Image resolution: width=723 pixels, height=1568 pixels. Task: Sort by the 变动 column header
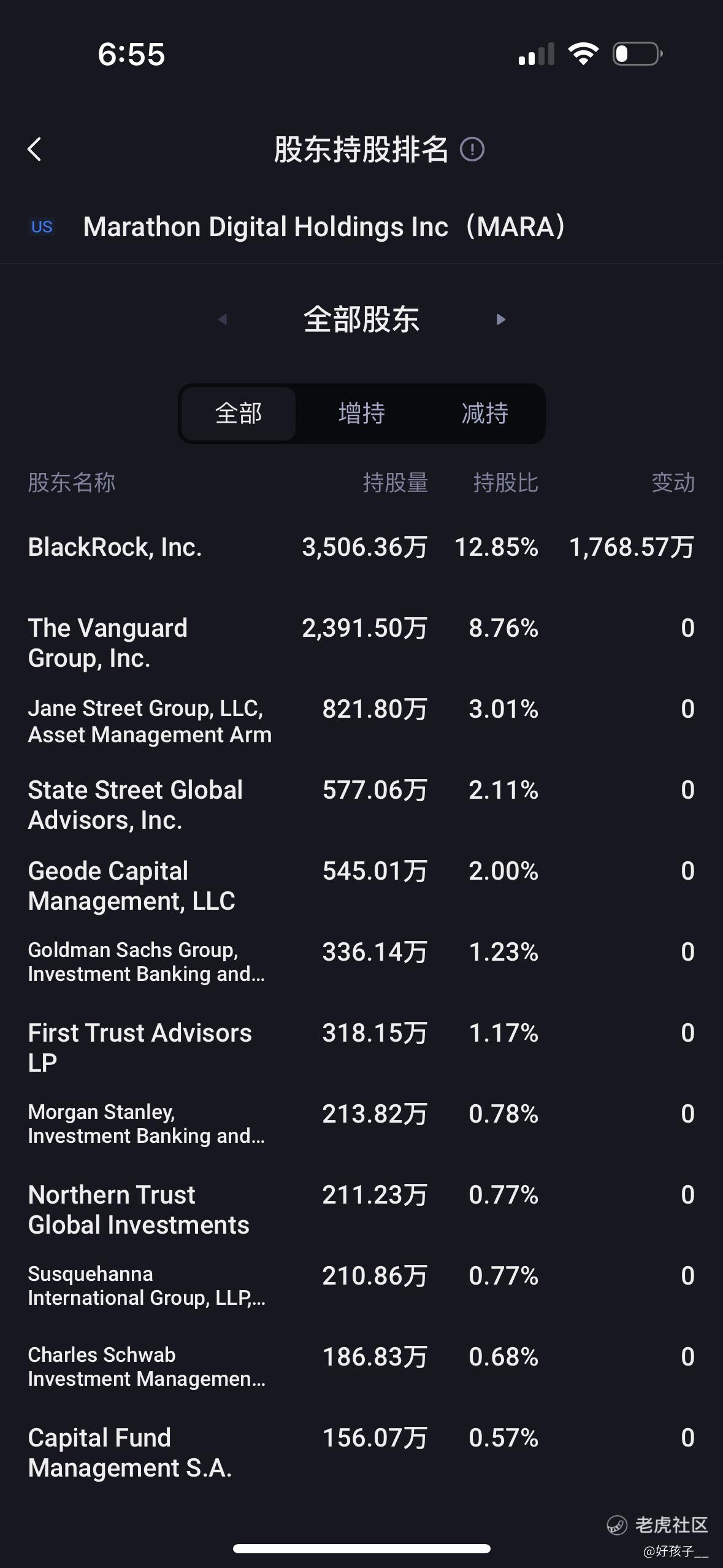pyautogui.click(x=673, y=483)
